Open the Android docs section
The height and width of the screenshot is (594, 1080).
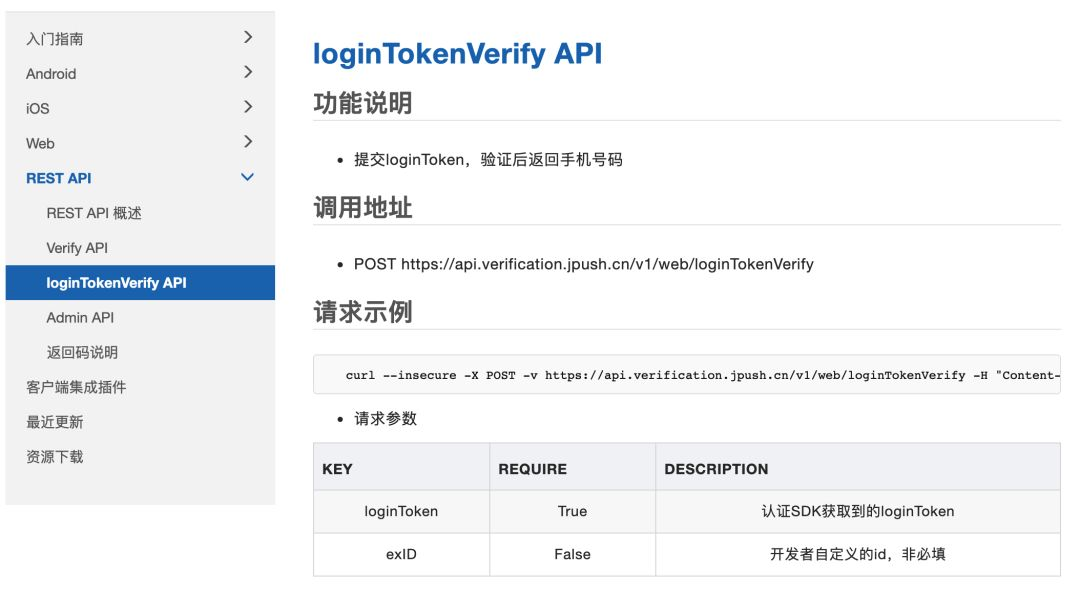(51, 74)
